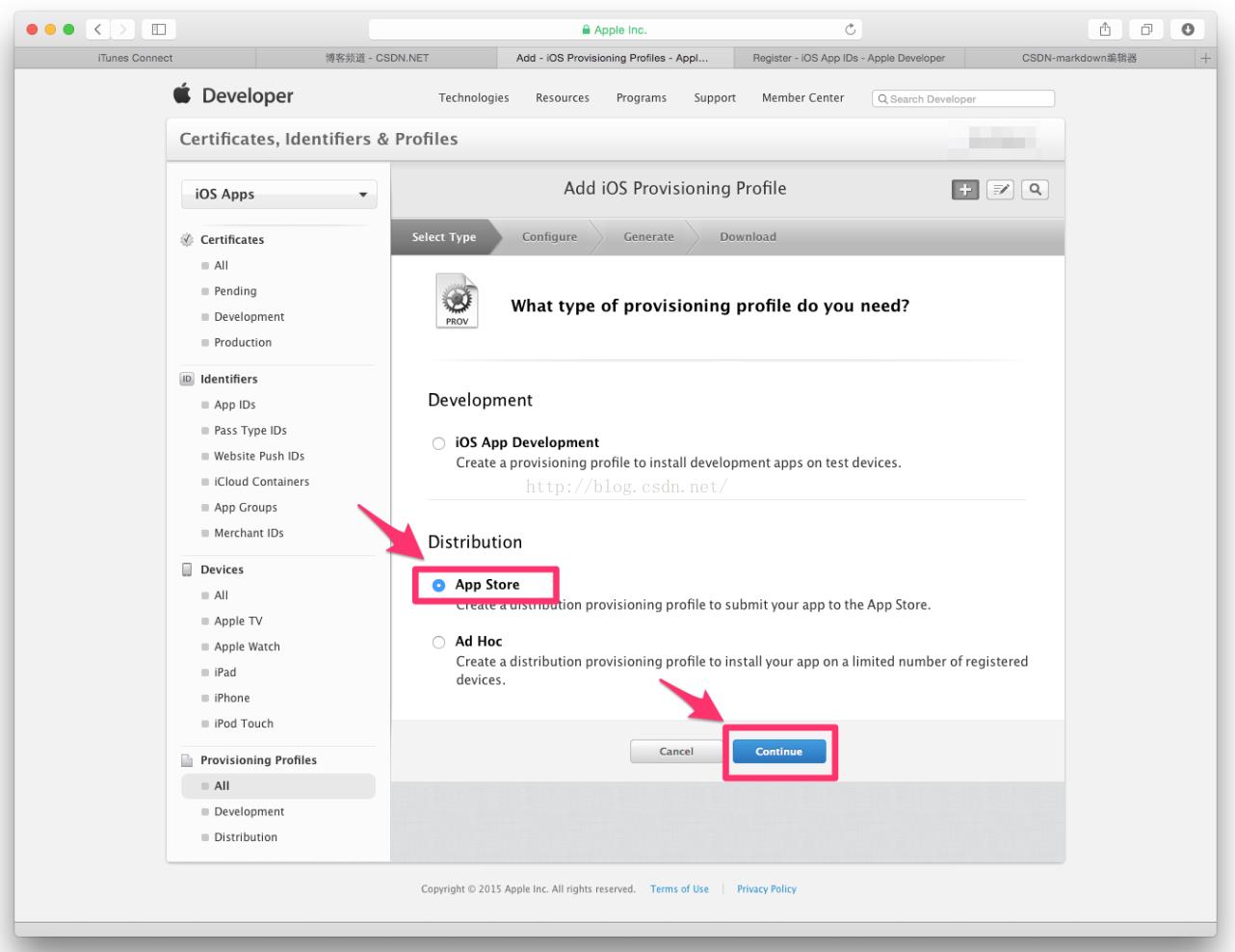Open the Privacy Policy link
The image size is (1235, 952).
tap(767, 889)
